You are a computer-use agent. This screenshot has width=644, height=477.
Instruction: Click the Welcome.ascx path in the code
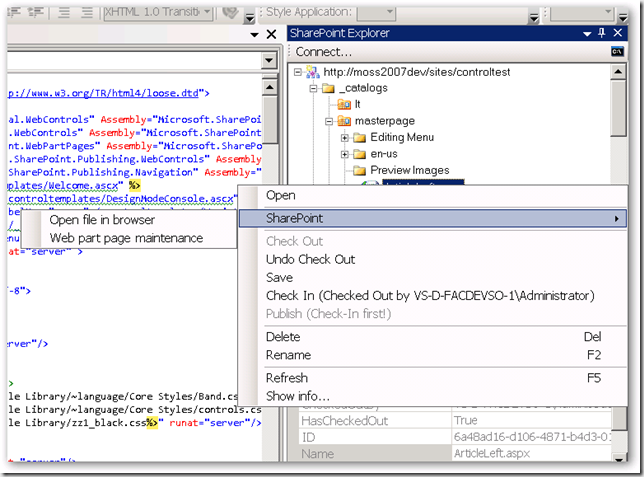pos(63,186)
